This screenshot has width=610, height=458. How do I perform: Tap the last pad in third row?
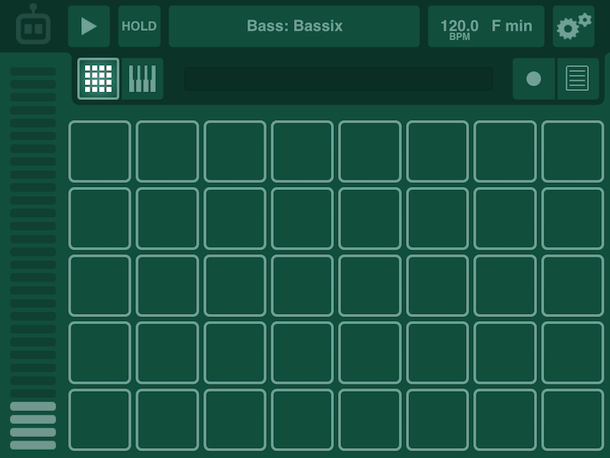coord(573,285)
